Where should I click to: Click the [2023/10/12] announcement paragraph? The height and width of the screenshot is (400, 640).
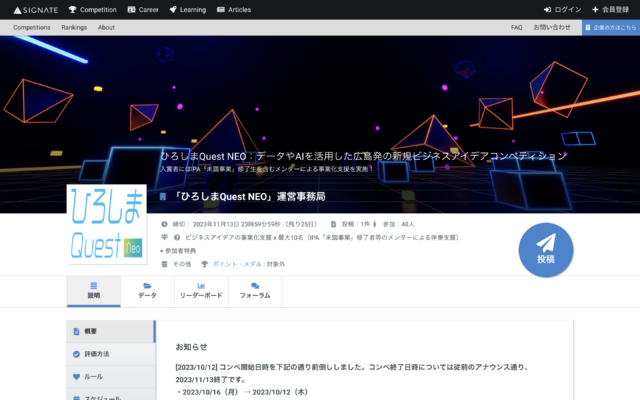click(x=353, y=373)
